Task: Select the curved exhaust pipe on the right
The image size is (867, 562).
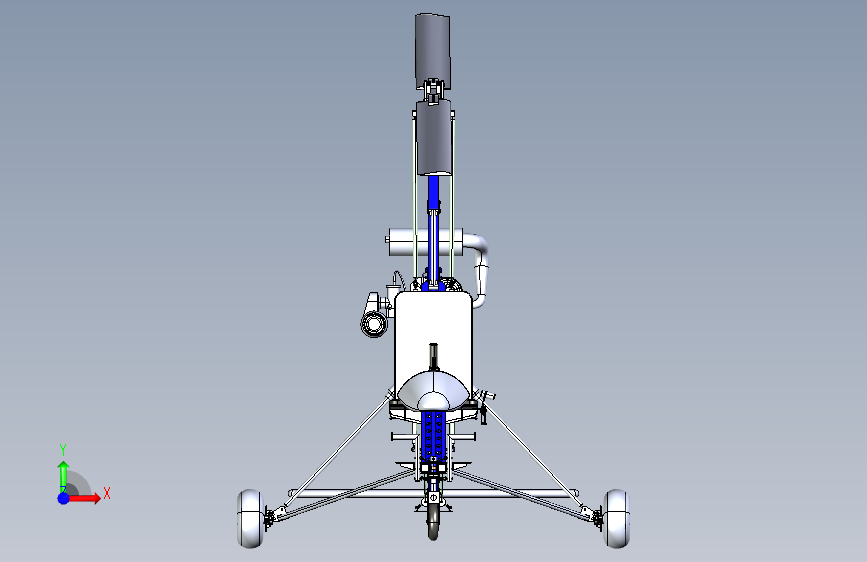Action: coord(480,270)
